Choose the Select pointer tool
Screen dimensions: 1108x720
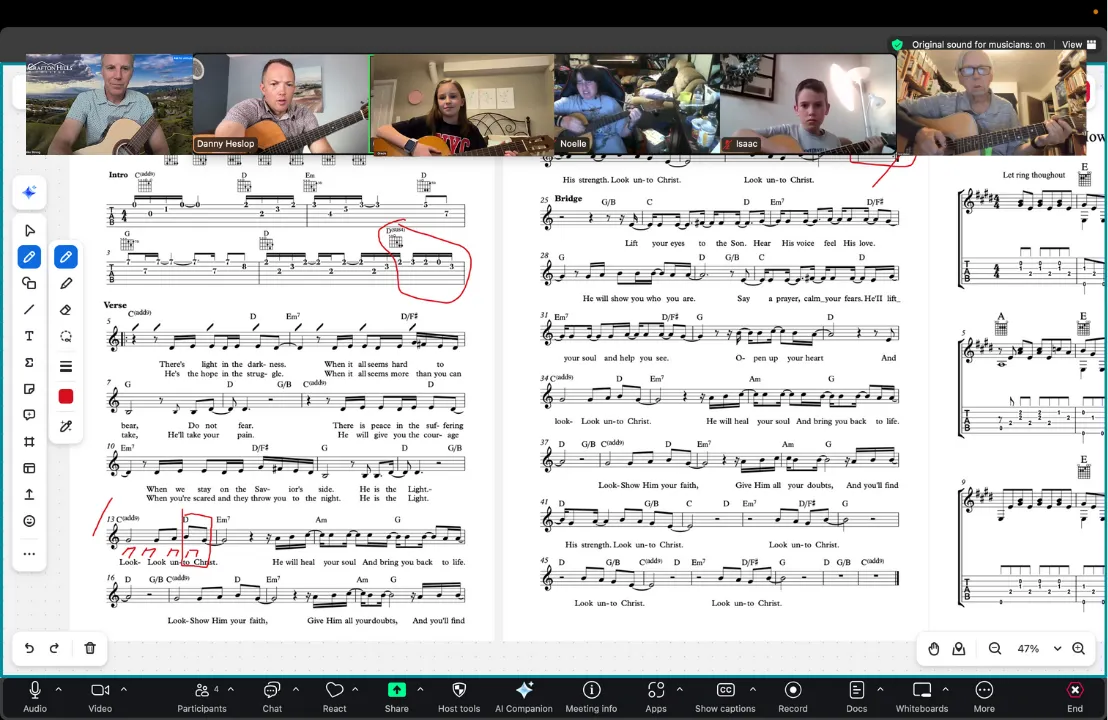(x=29, y=230)
